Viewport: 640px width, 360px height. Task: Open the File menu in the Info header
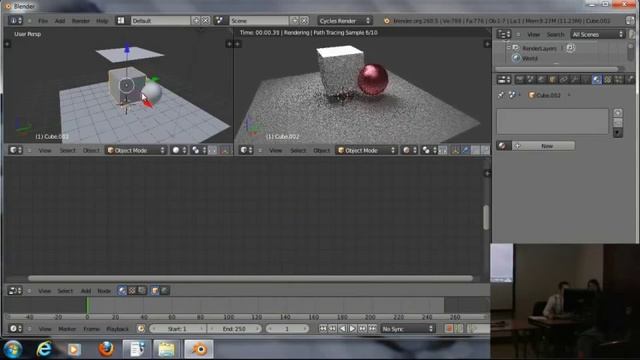(43, 20)
